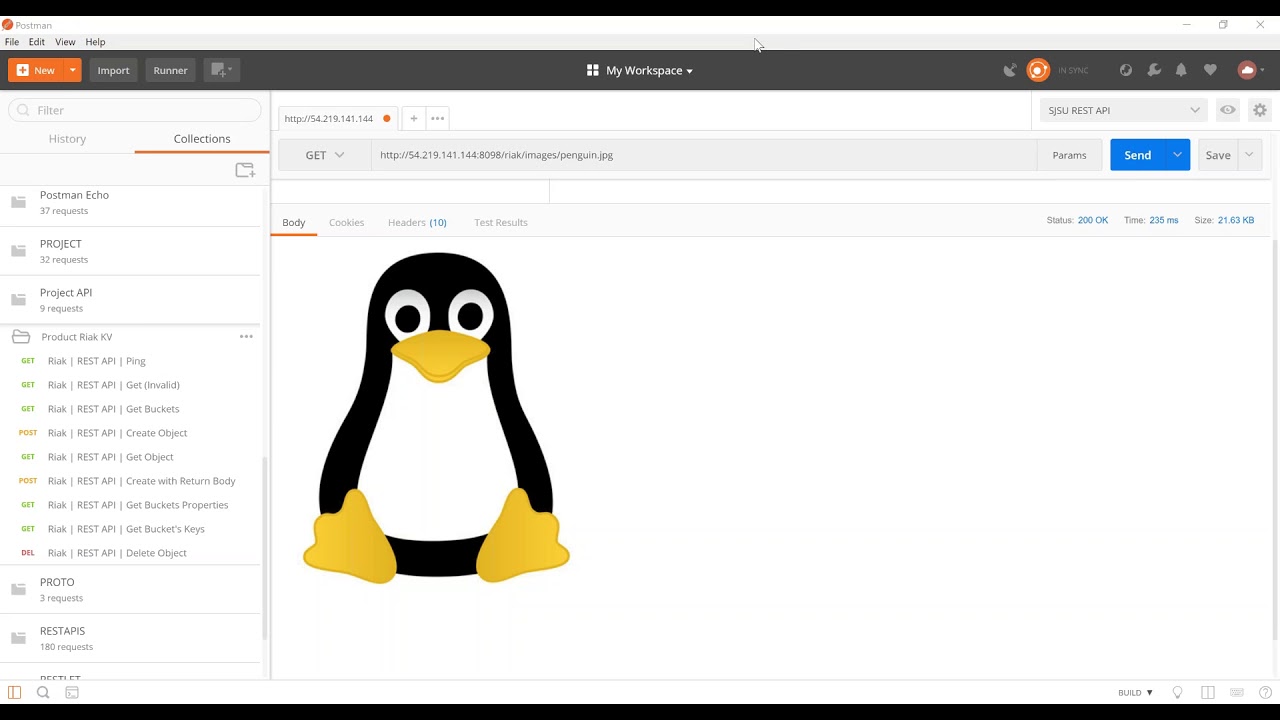The width and height of the screenshot is (1280, 720).
Task: Click the Find magnifier icon in status bar
Action: (43, 692)
